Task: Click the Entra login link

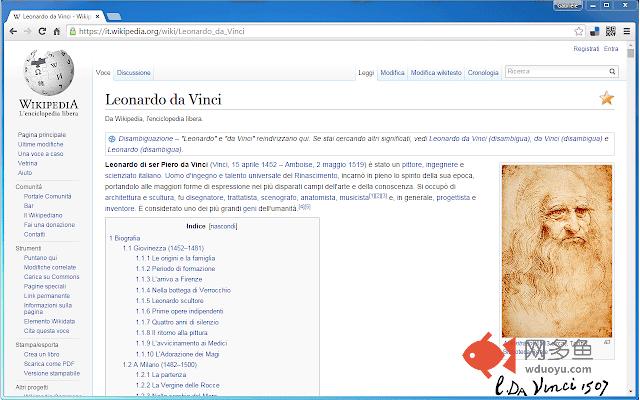Action: tap(611, 49)
